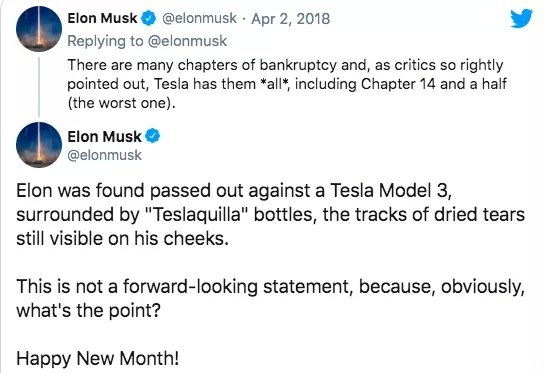Image resolution: width=545 pixels, height=373 pixels.
Task: Open the Apr 2, 2018 timestamp
Action: pyautogui.click(x=291, y=19)
